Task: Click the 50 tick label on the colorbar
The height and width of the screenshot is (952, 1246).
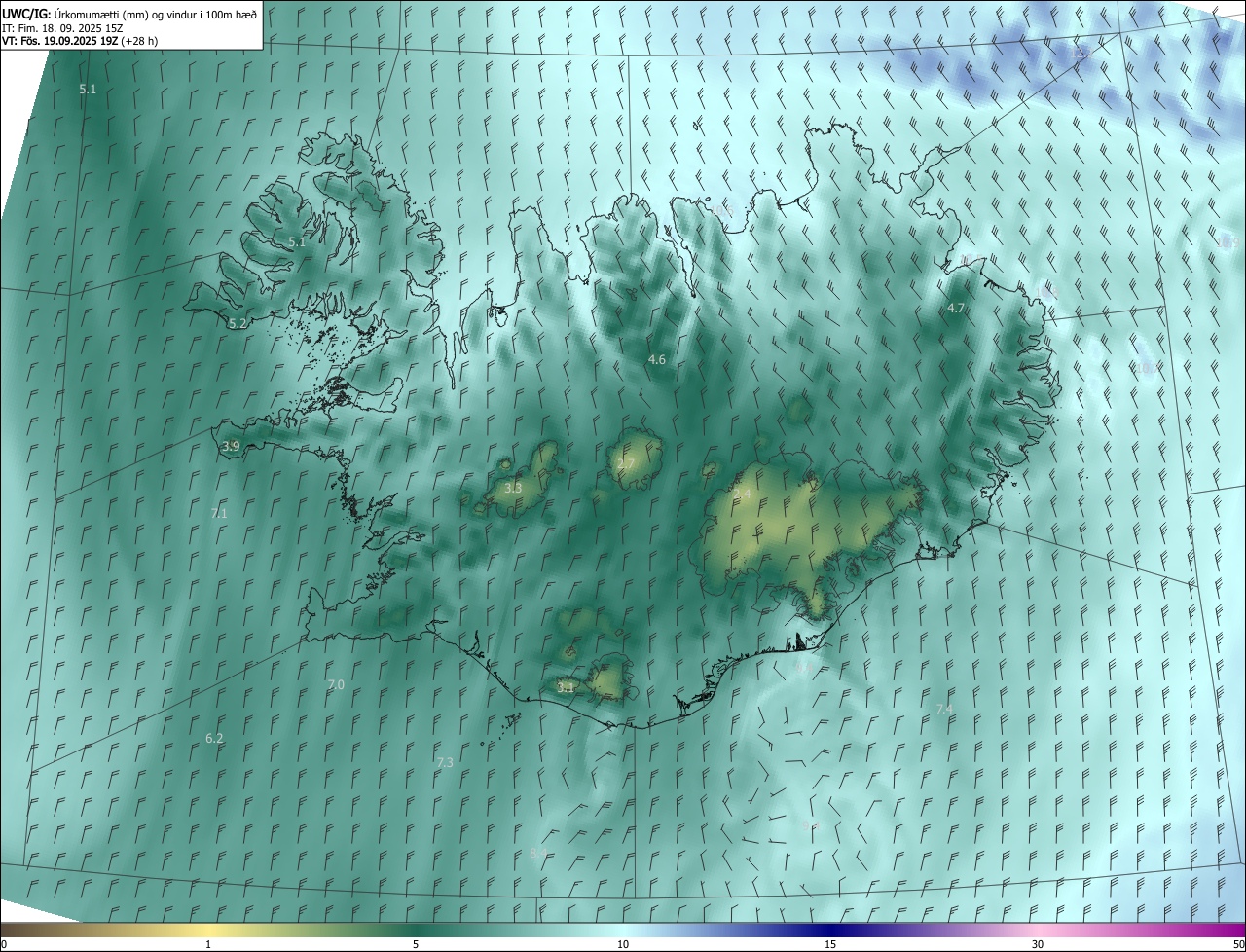Action: point(1237,944)
